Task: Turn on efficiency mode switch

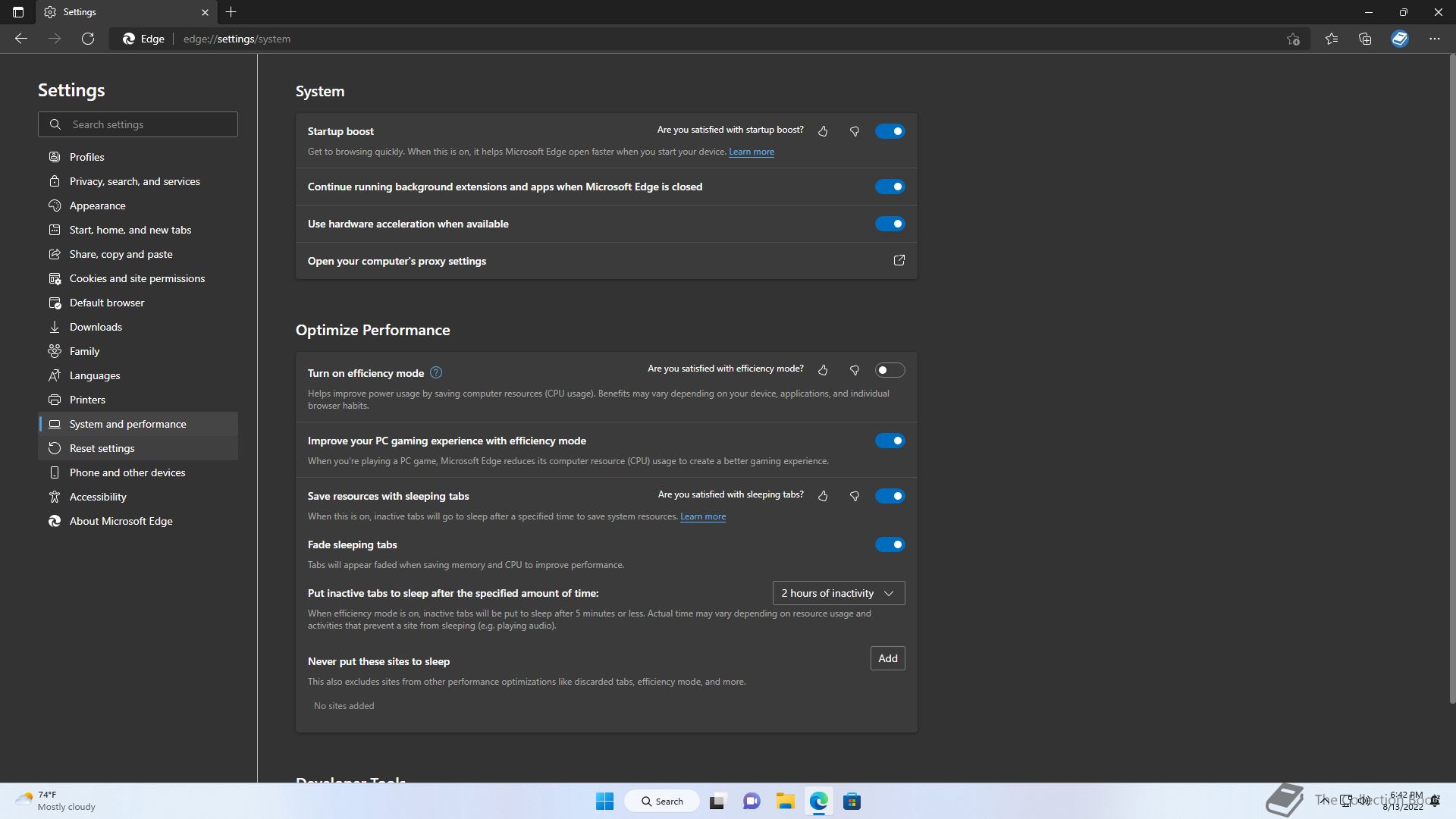Action: pos(890,370)
